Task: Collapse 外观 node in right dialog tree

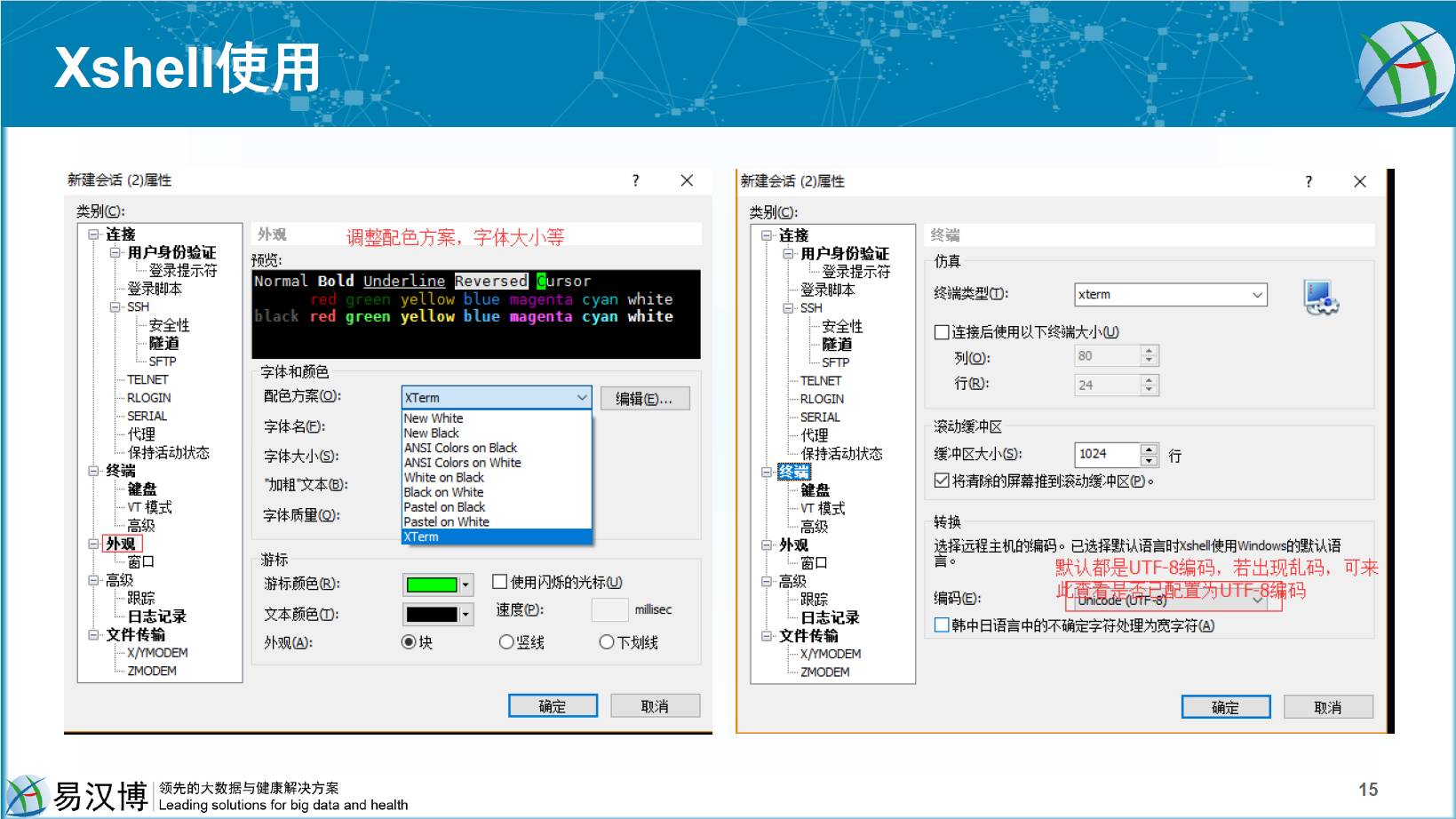Action: coord(767,545)
